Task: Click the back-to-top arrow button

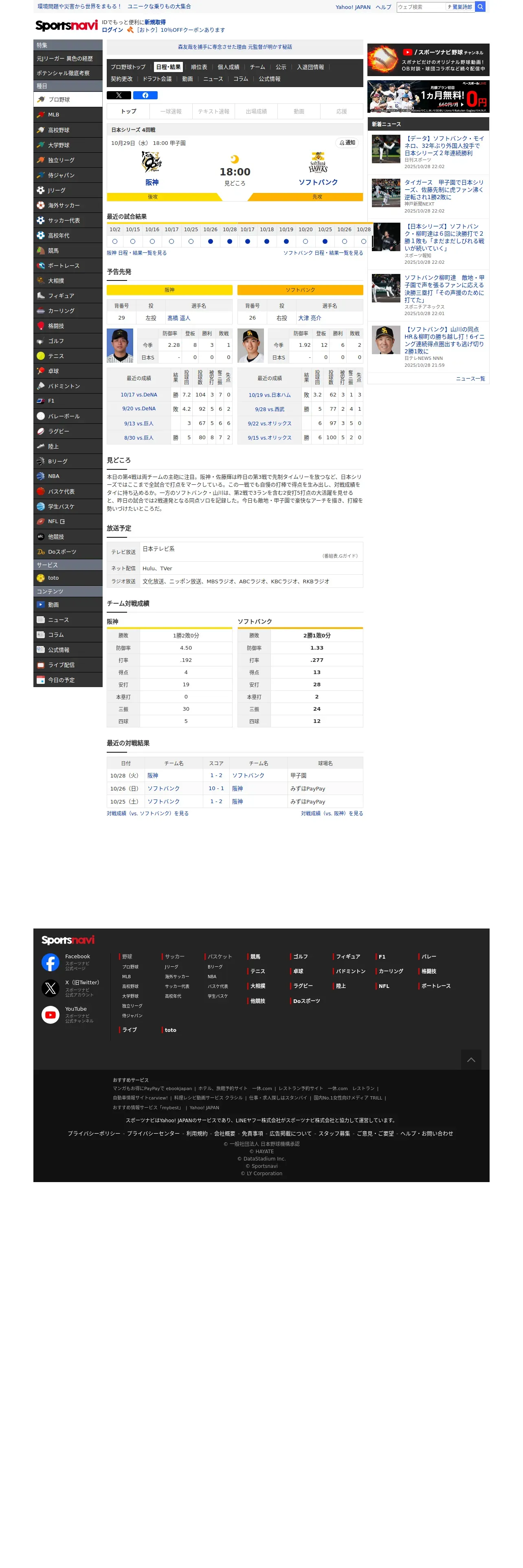Action: pos(470,1060)
